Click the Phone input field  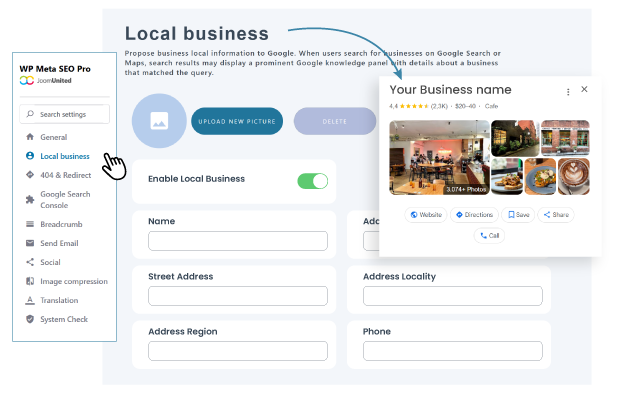[453, 351]
